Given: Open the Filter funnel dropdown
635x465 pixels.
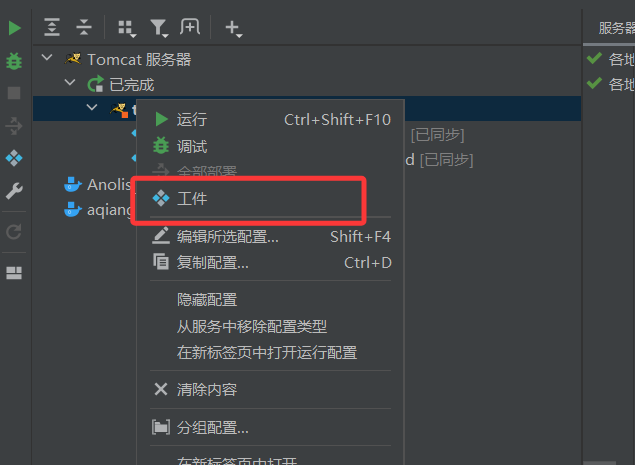Looking at the screenshot, I should click(x=159, y=29).
